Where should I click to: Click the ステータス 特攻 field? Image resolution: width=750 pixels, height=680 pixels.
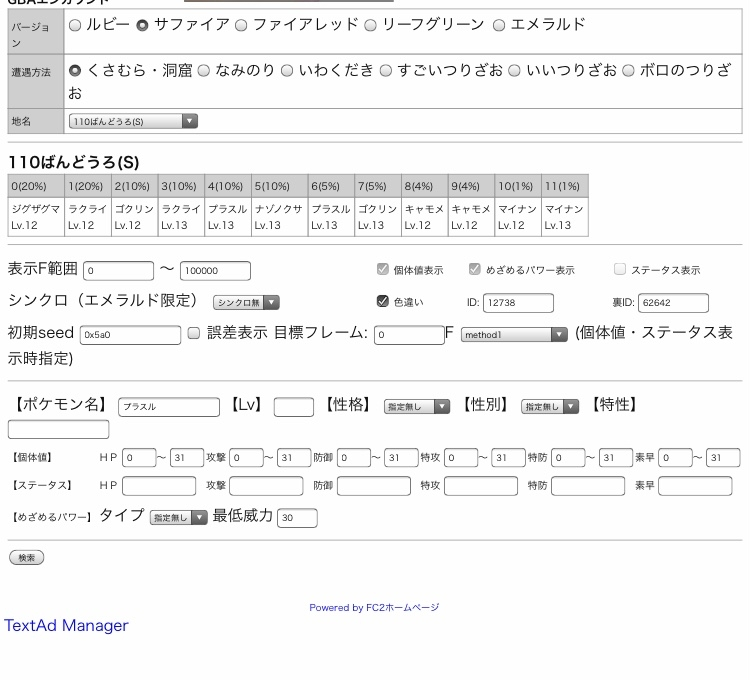481,486
